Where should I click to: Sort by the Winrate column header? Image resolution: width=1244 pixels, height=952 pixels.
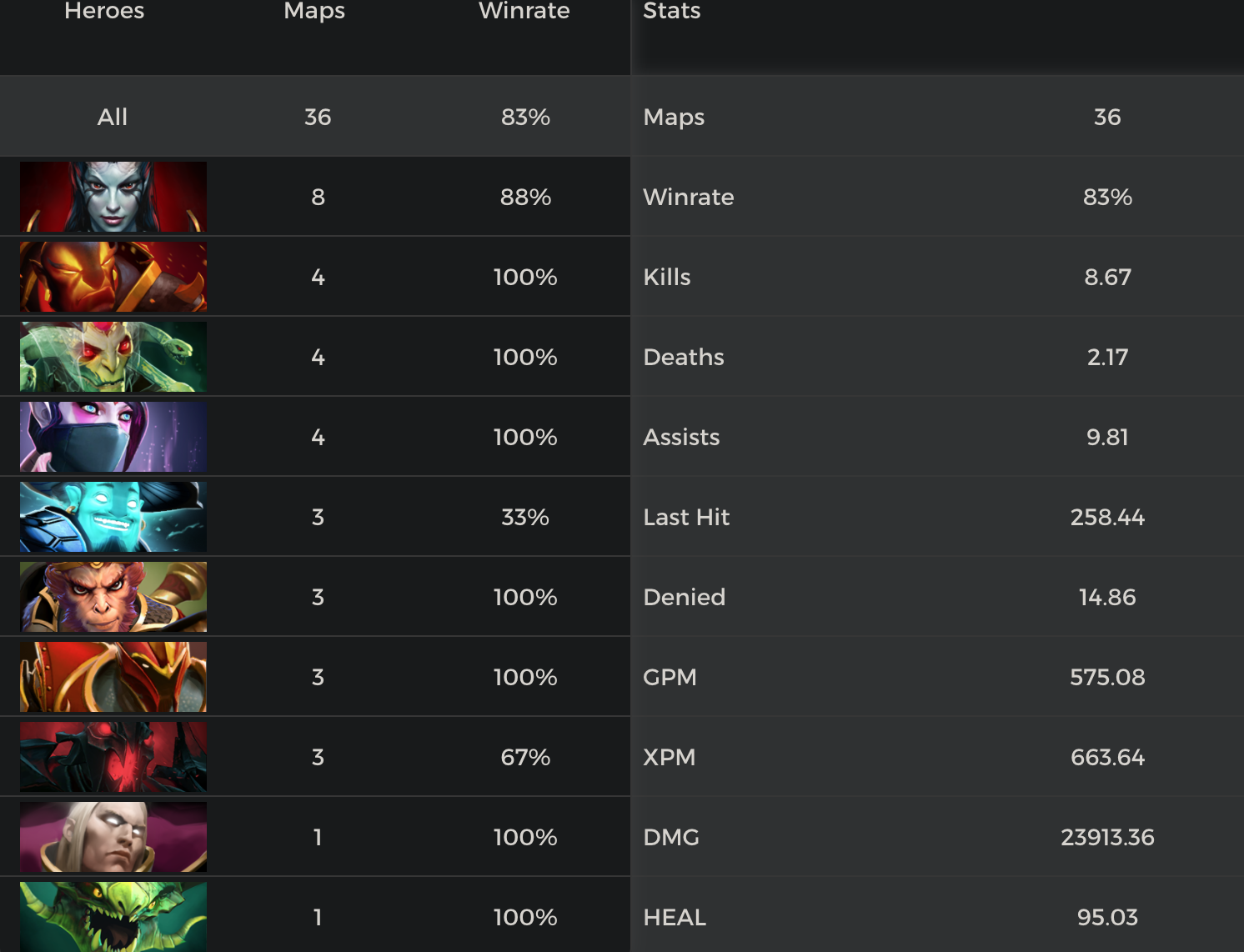(x=524, y=11)
